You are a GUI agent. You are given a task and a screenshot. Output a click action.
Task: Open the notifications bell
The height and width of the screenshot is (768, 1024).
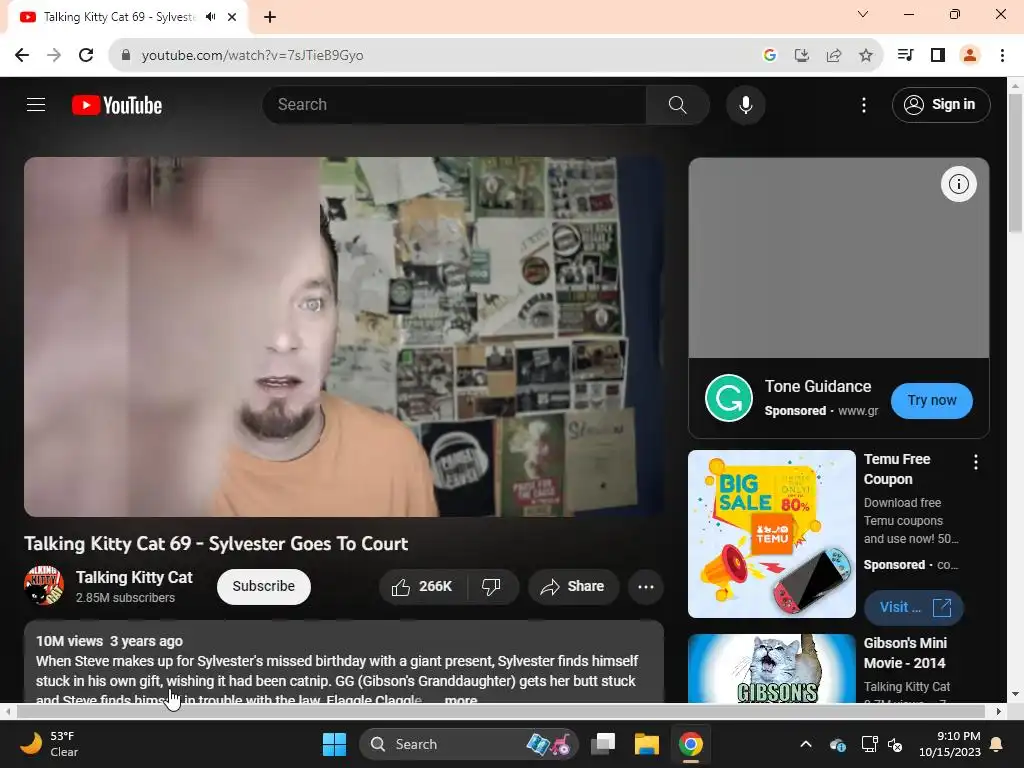click(x=997, y=744)
